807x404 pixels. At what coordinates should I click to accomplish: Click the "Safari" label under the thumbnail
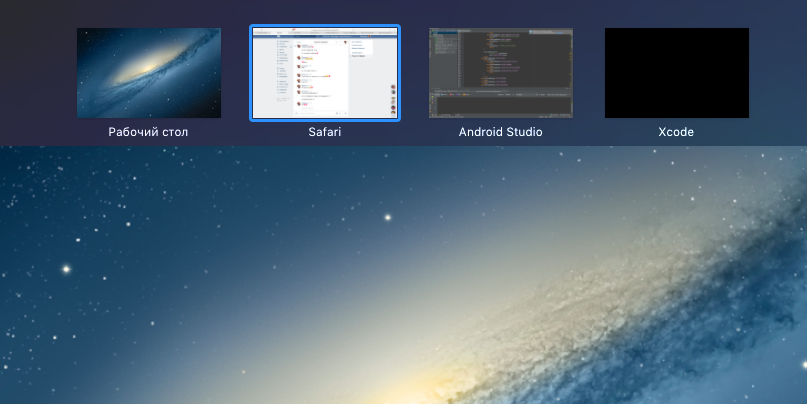point(324,132)
